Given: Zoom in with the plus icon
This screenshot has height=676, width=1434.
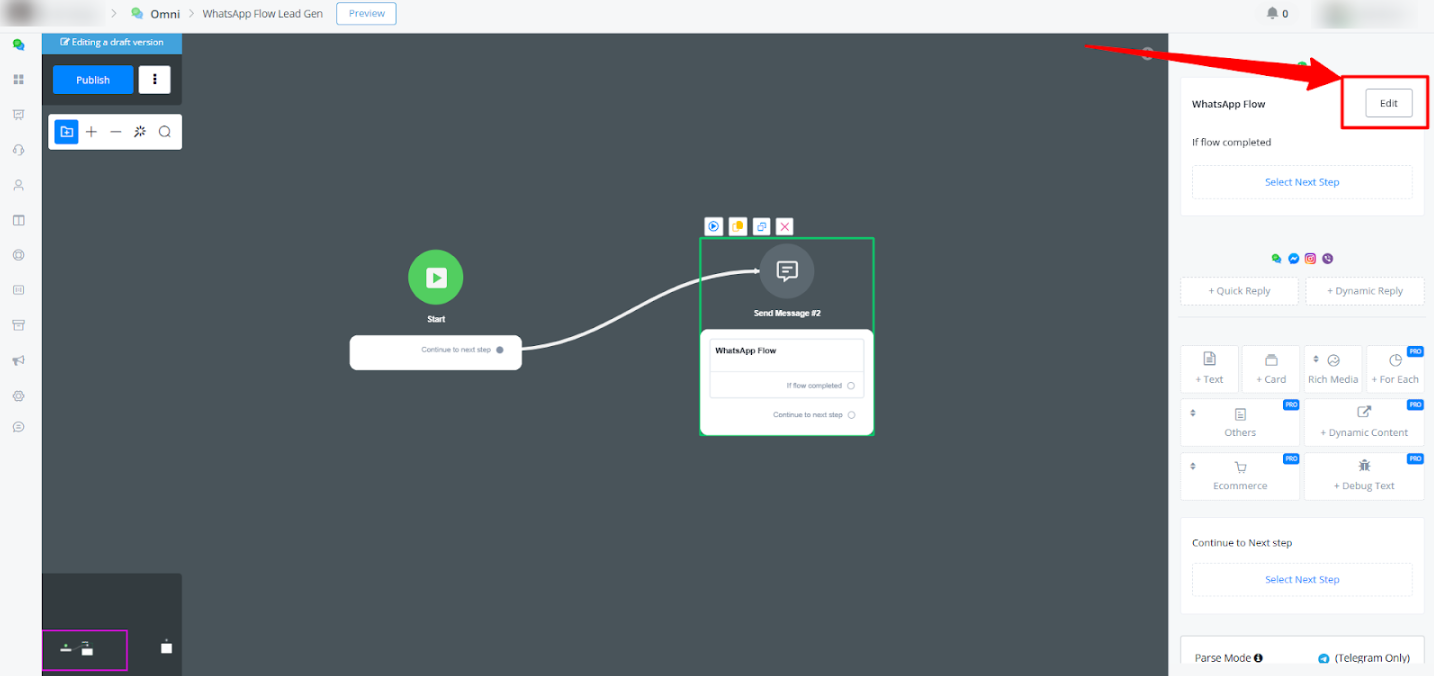Looking at the screenshot, I should pyautogui.click(x=91, y=132).
